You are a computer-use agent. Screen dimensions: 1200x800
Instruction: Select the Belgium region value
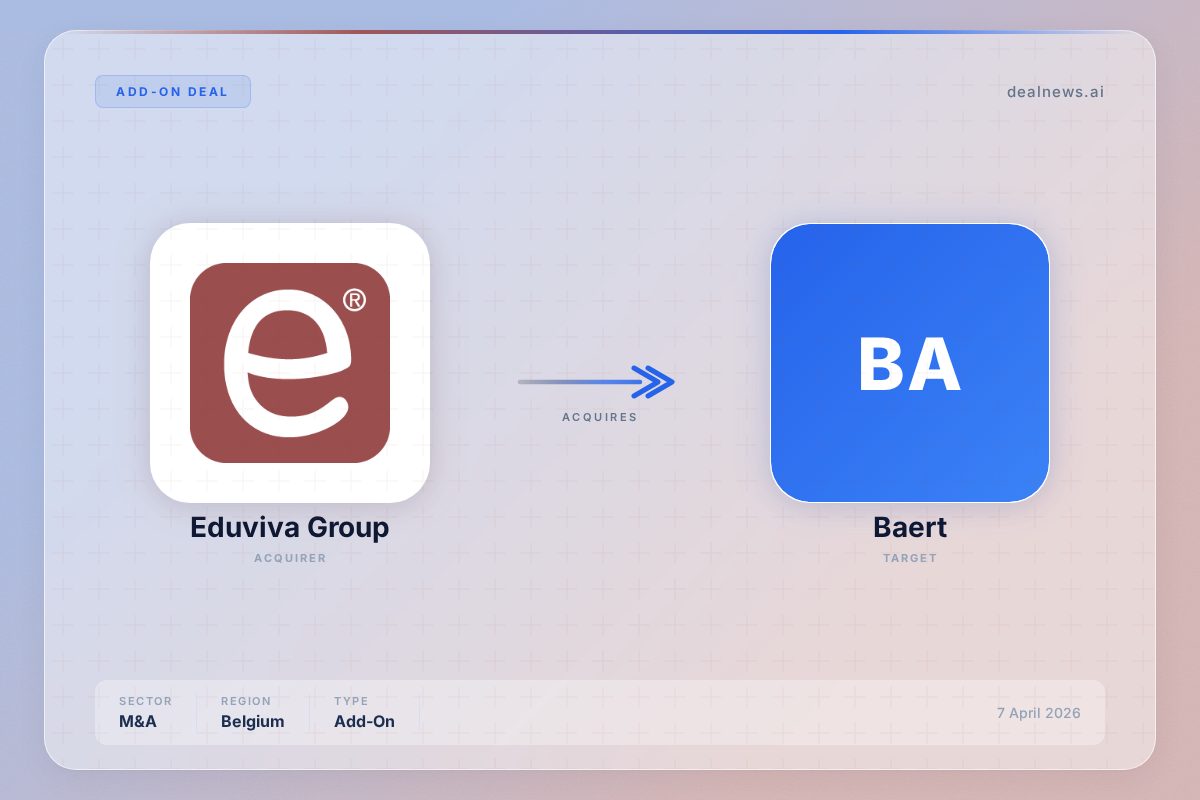(x=252, y=721)
